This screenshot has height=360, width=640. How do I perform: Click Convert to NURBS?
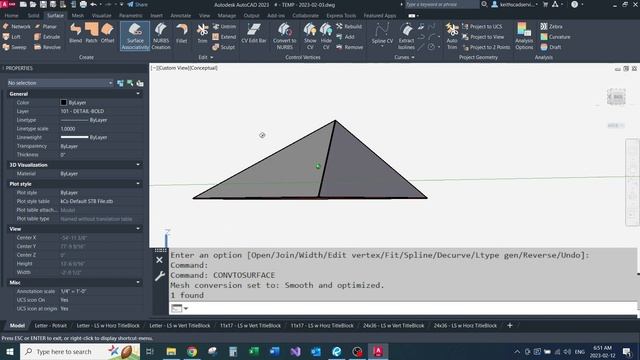[x=284, y=36]
